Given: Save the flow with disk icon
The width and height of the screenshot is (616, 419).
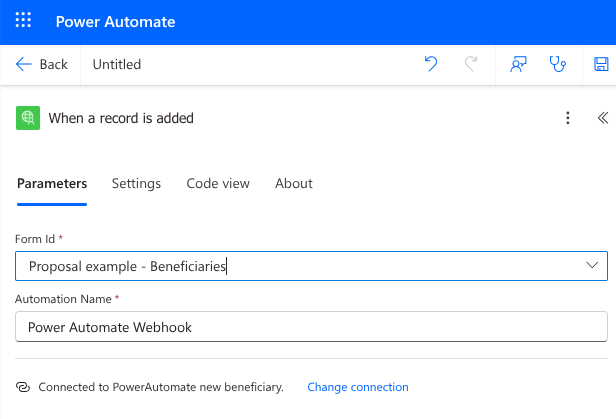Looking at the screenshot, I should pyautogui.click(x=601, y=64).
